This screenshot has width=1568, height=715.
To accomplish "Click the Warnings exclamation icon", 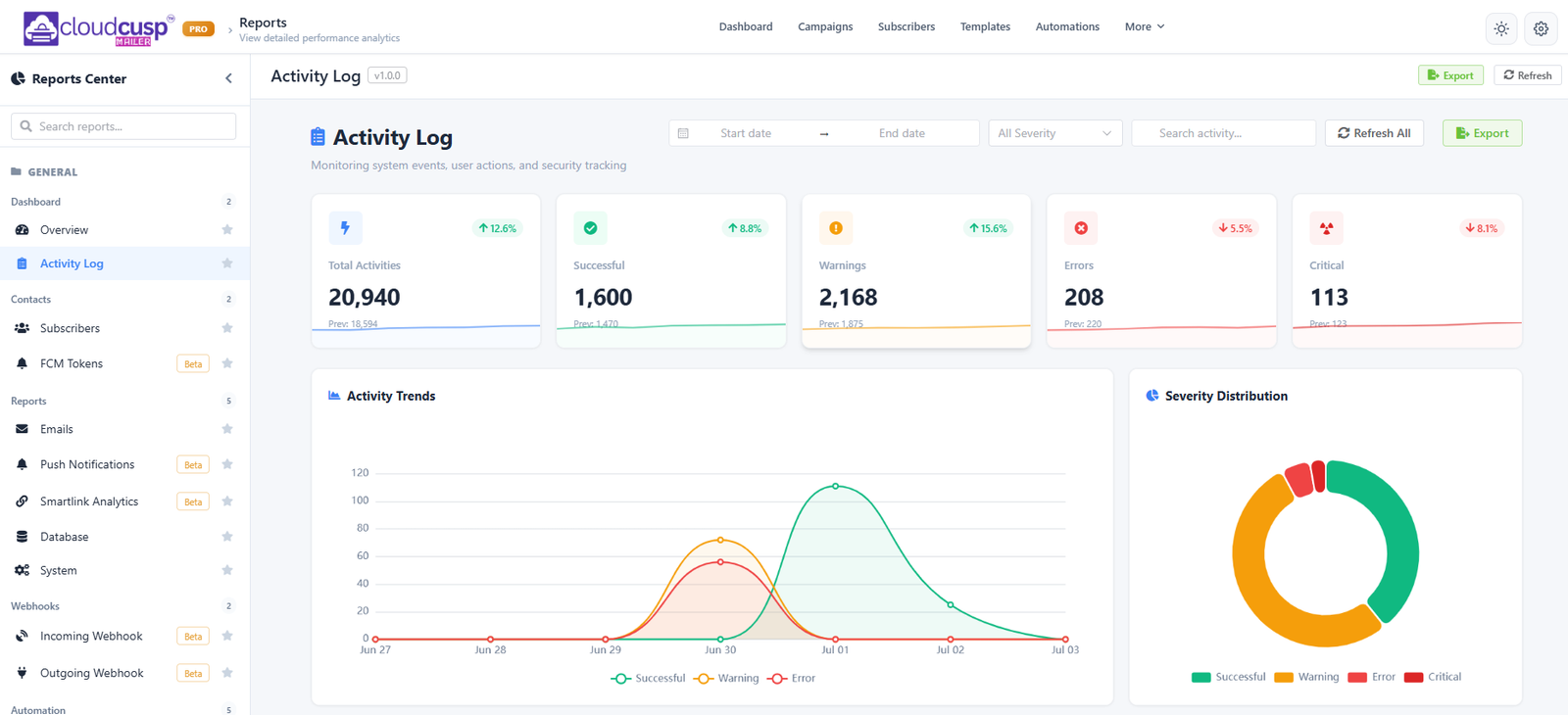I will [836, 228].
